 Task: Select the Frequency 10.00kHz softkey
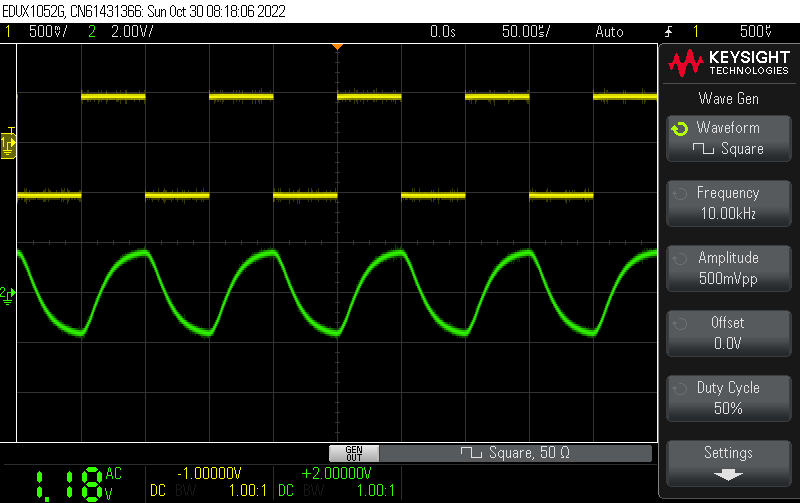click(728, 203)
